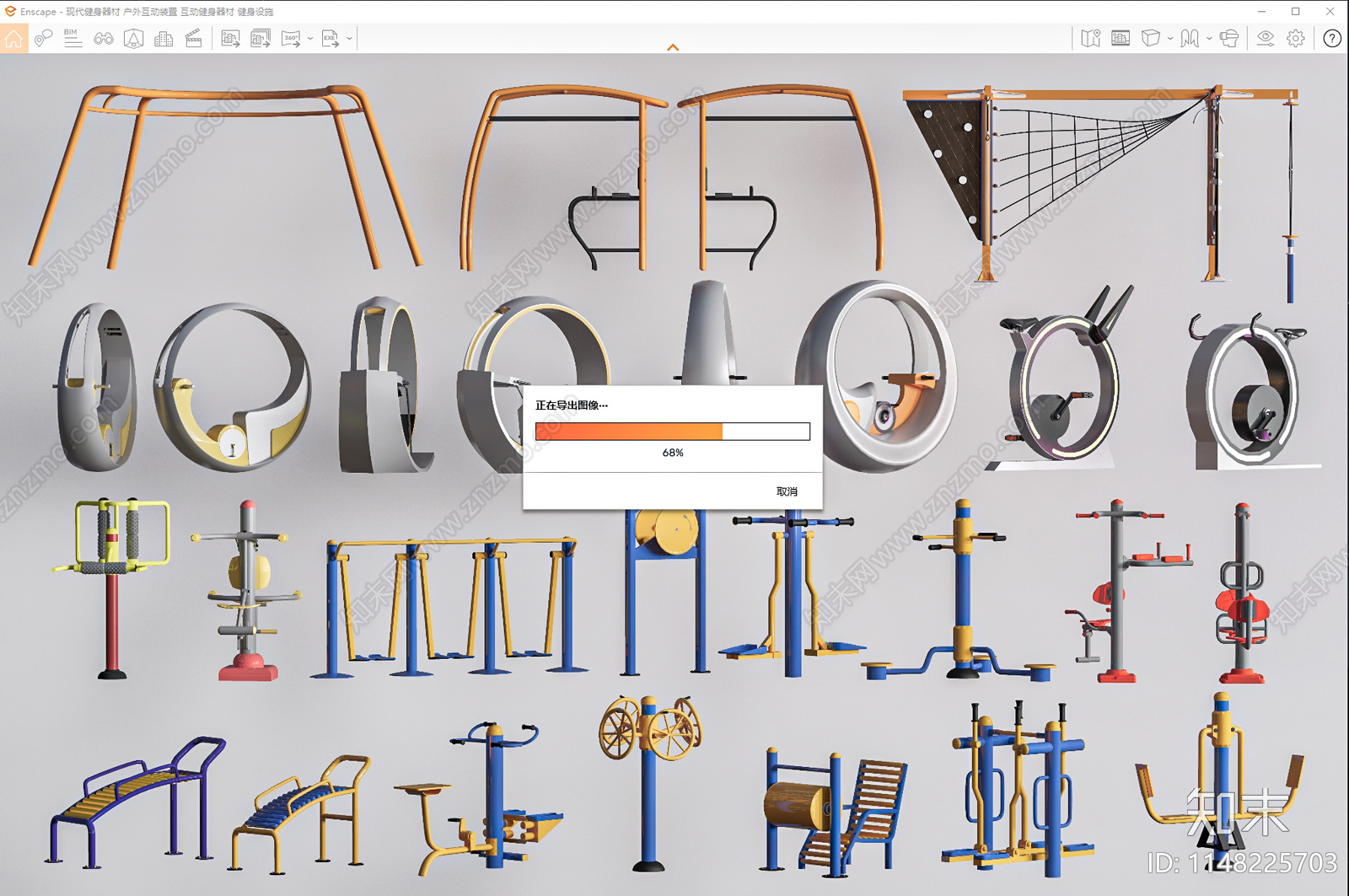Maximize the Enscape window
The height and width of the screenshot is (896, 1349).
point(1296,11)
